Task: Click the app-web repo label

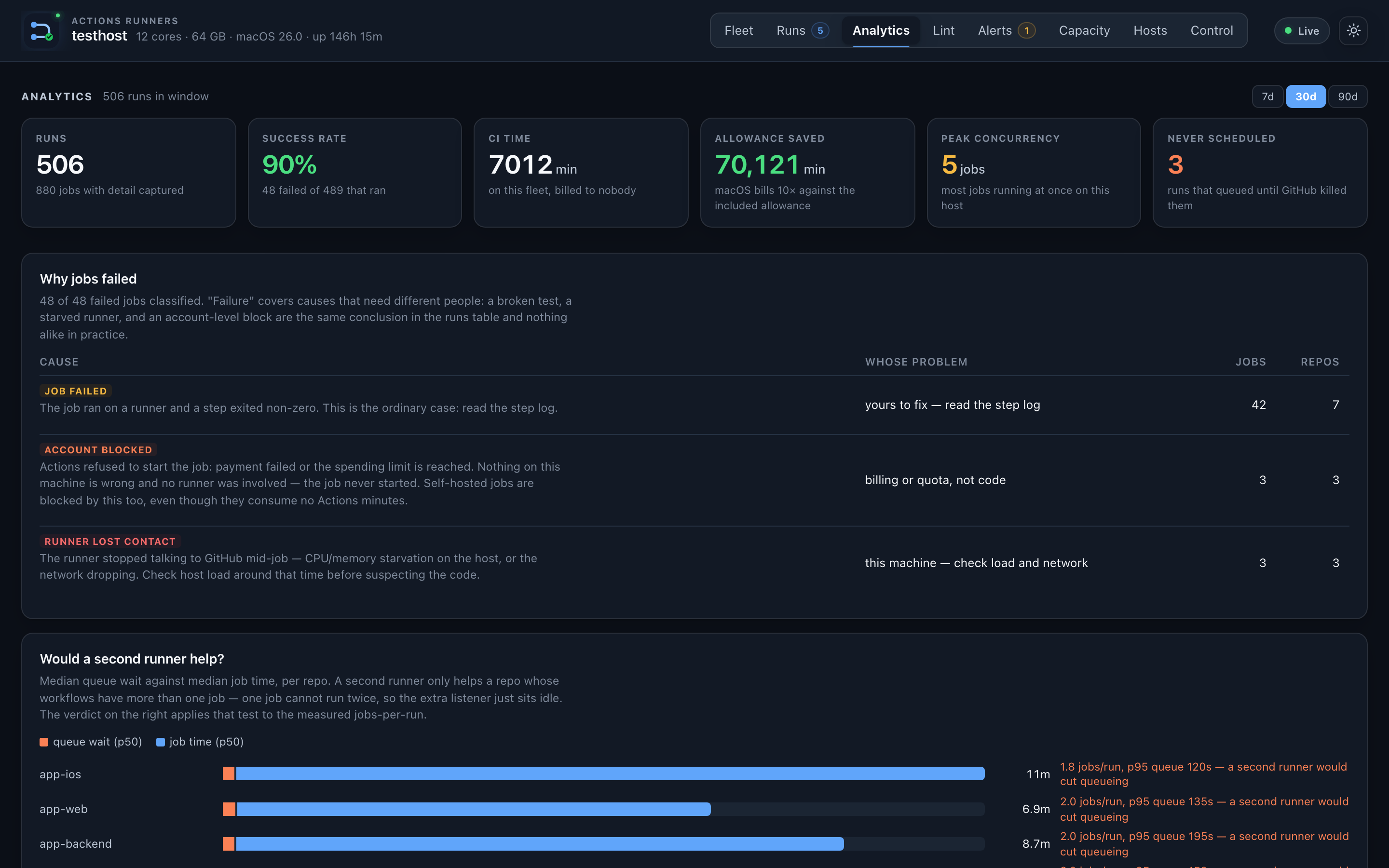Action: [x=63, y=809]
